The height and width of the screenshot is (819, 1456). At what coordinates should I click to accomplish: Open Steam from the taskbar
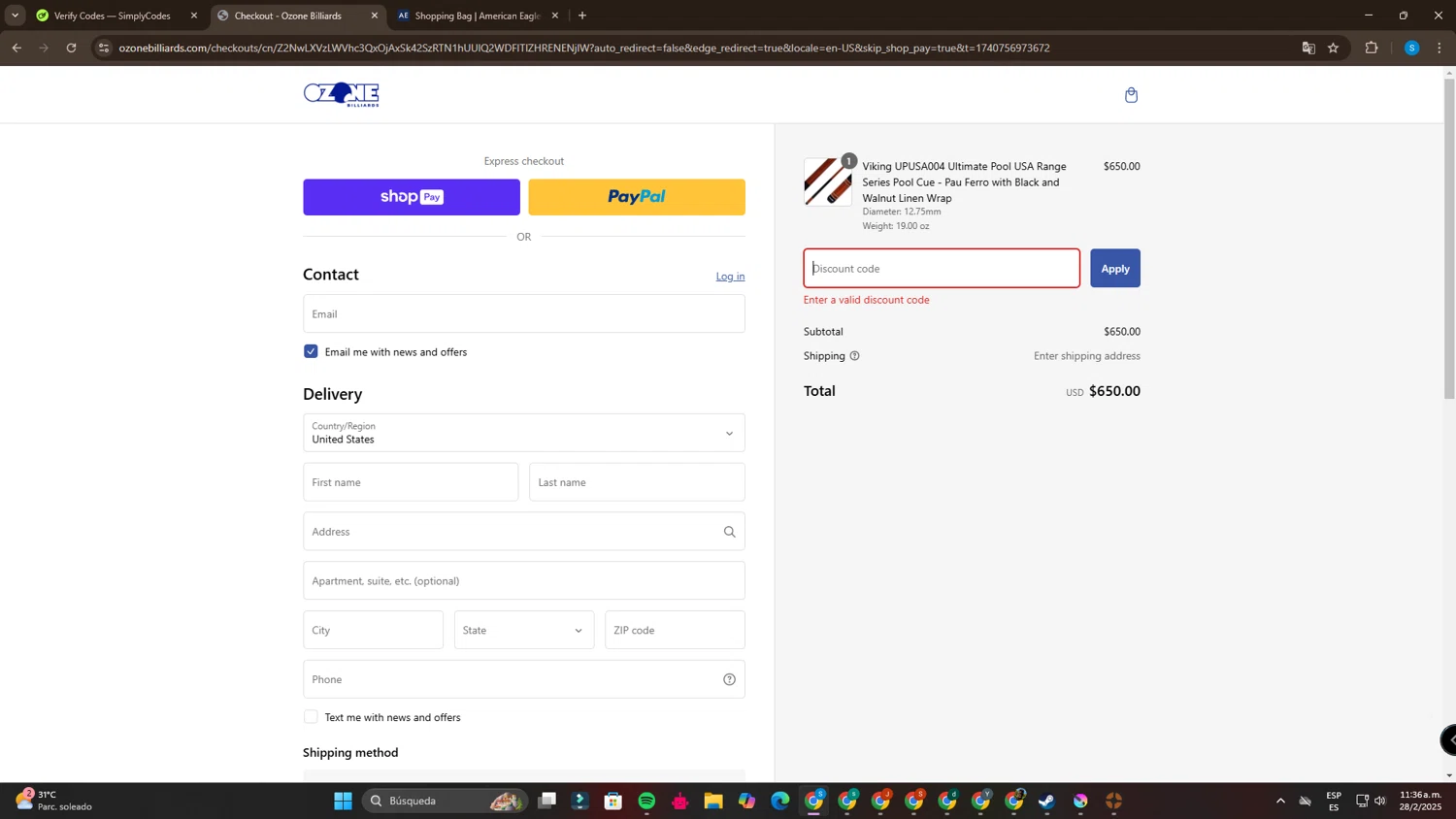[1047, 801]
